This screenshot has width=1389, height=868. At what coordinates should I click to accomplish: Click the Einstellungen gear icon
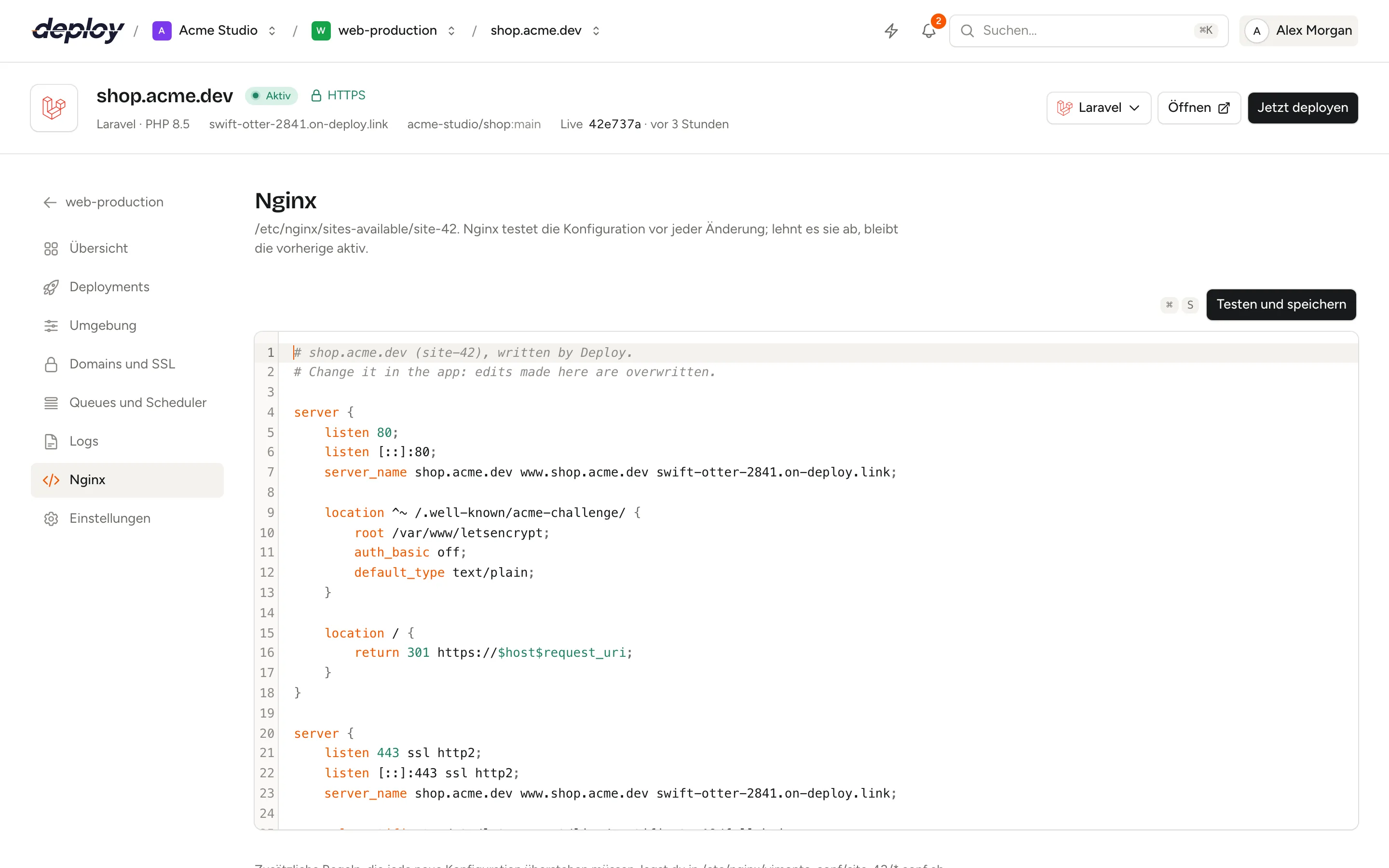tap(51, 519)
